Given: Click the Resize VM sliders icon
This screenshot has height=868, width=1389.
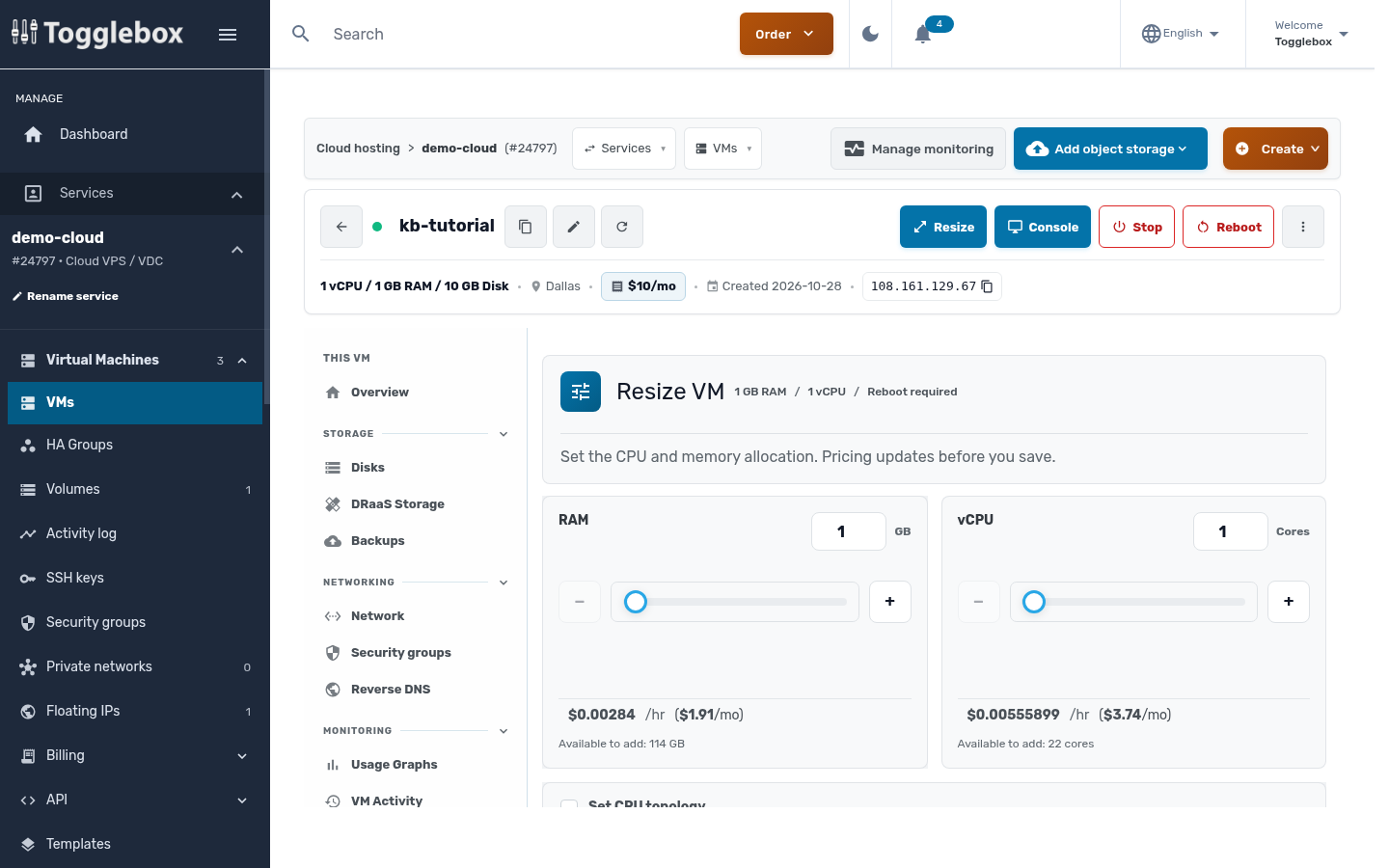Looking at the screenshot, I should pyautogui.click(x=581, y=392).
